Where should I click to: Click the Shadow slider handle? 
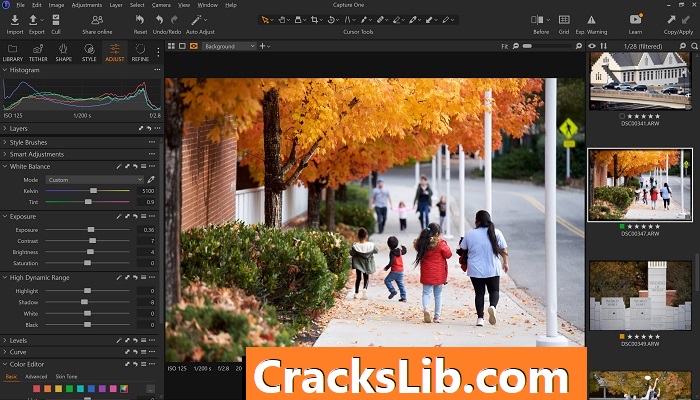click(84, 302)
